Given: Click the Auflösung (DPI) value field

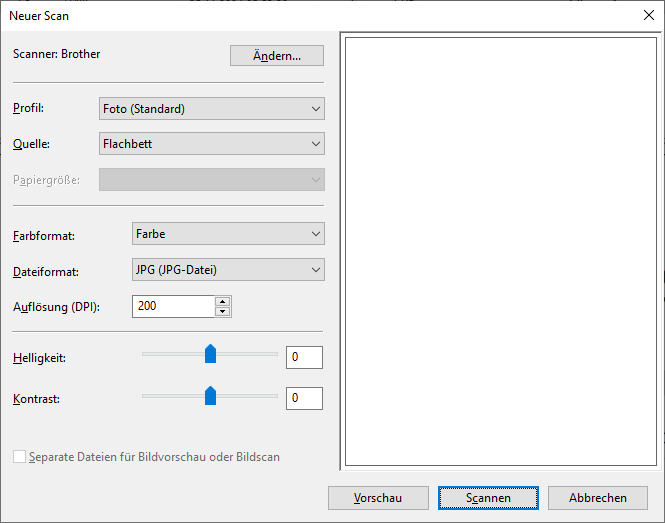Looking at the screenshot, I should pos(172,306).
